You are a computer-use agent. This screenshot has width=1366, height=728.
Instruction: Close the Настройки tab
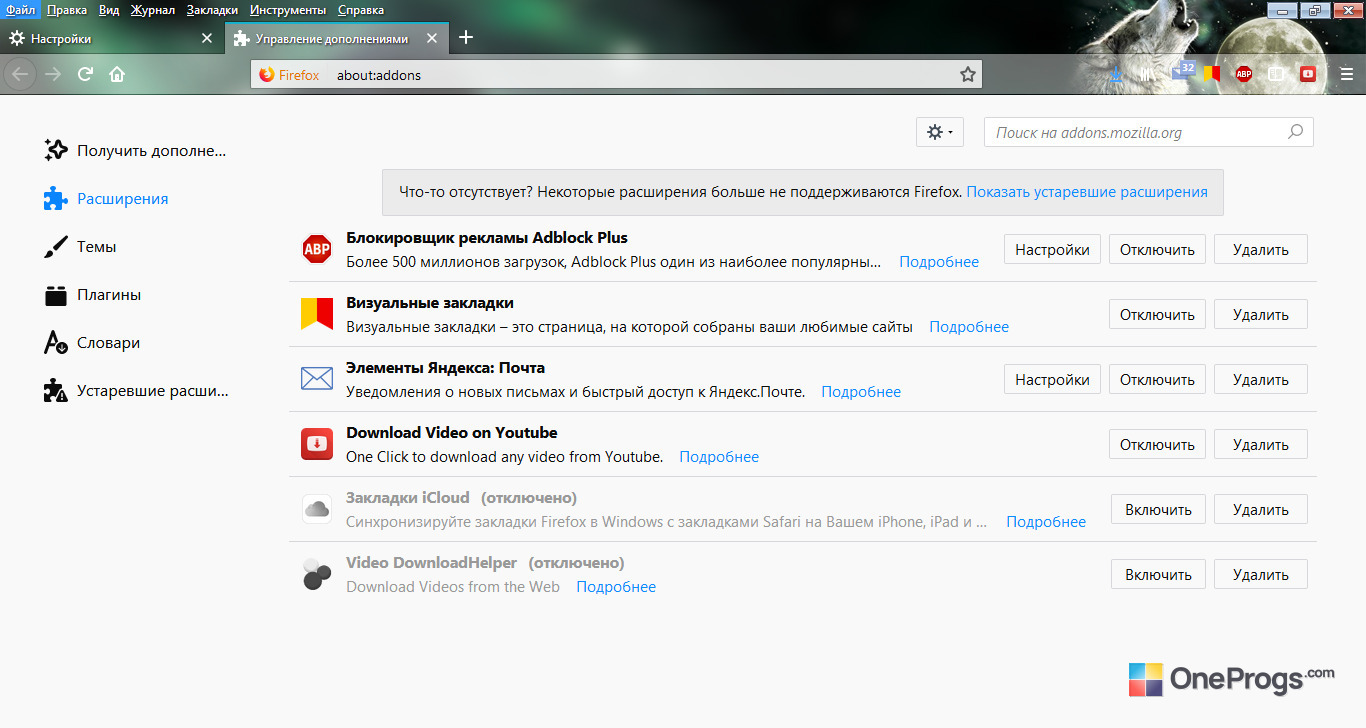click(x=207, y=39)
